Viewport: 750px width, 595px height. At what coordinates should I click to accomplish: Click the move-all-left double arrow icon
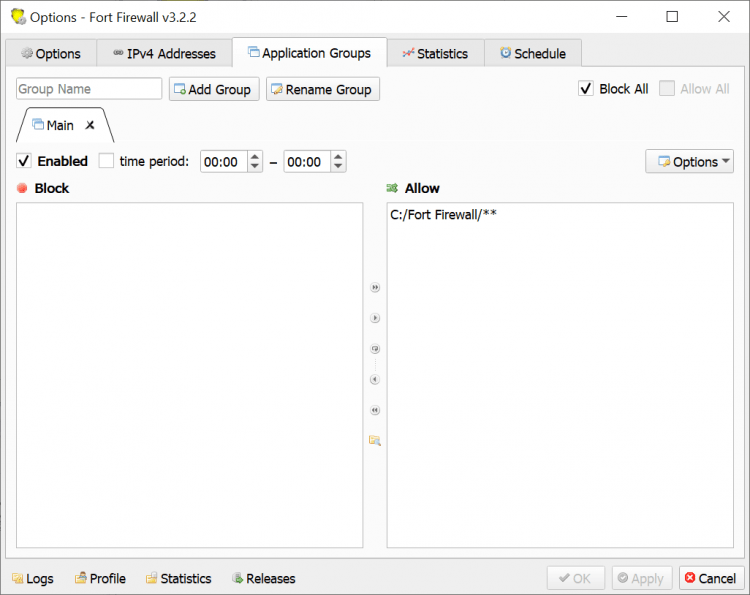pyautogui.click(x=375, y=410)
